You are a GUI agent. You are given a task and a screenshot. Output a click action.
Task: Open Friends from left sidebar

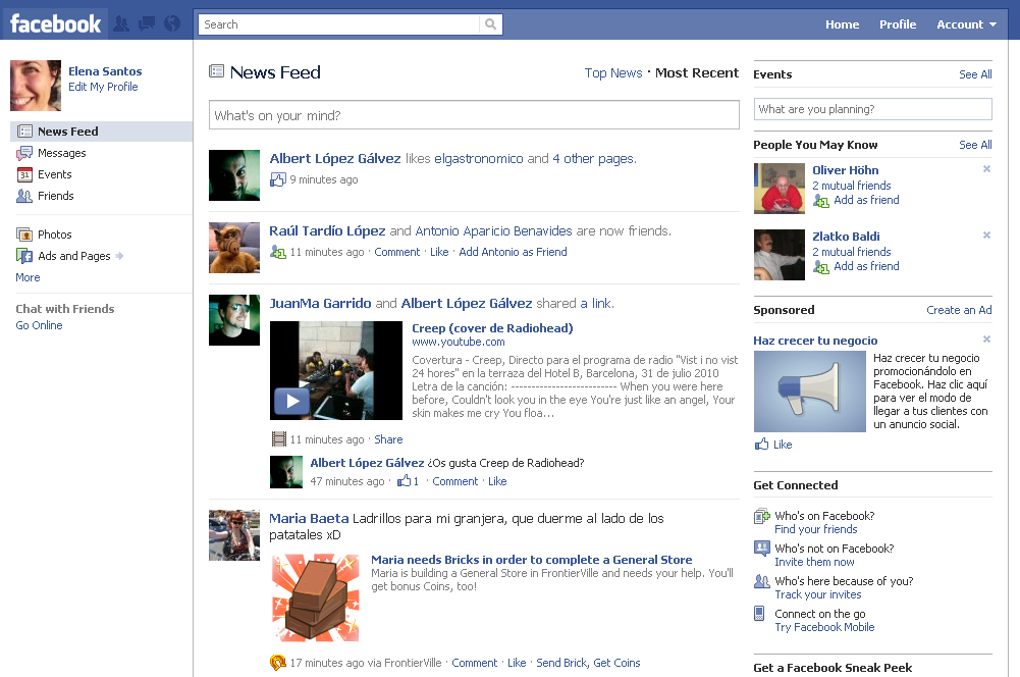tap(55, 196)
